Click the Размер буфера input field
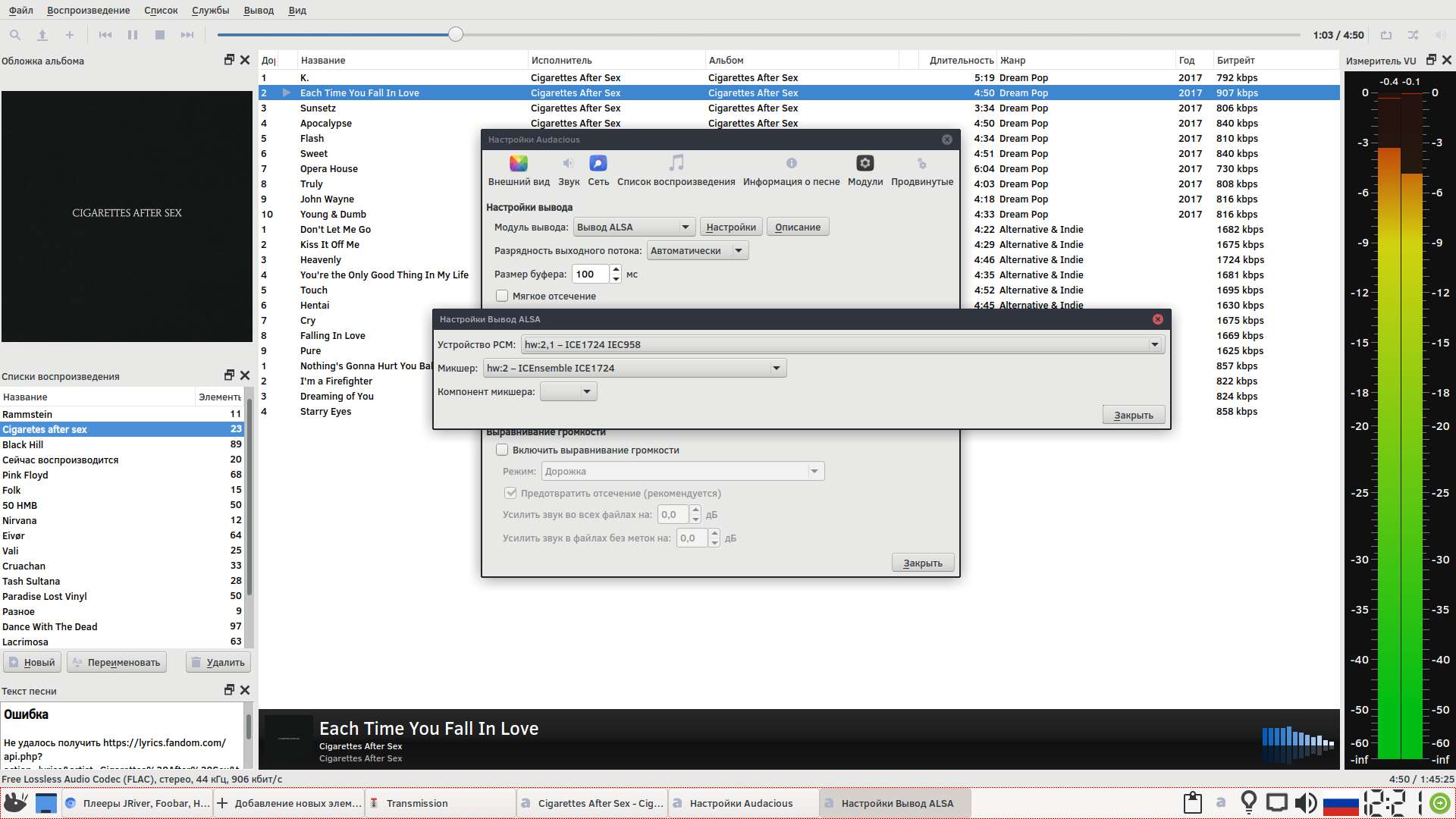The height and width of the screenshot is (819, 1456). click(591, 274)
